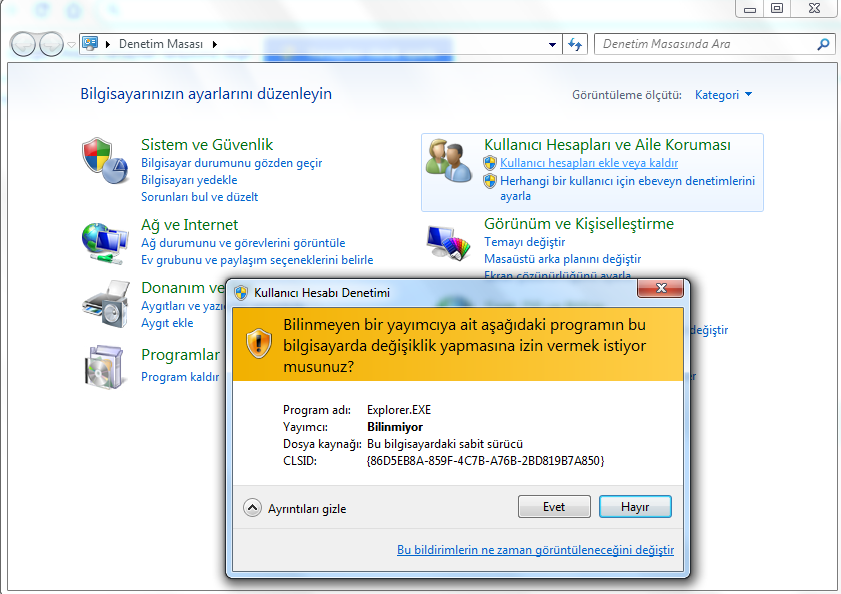The image size is (841, 594).
Task: Click Ev grubunu ve paylaşım seçeneklerini belirle
Action: tap(257, 260)
